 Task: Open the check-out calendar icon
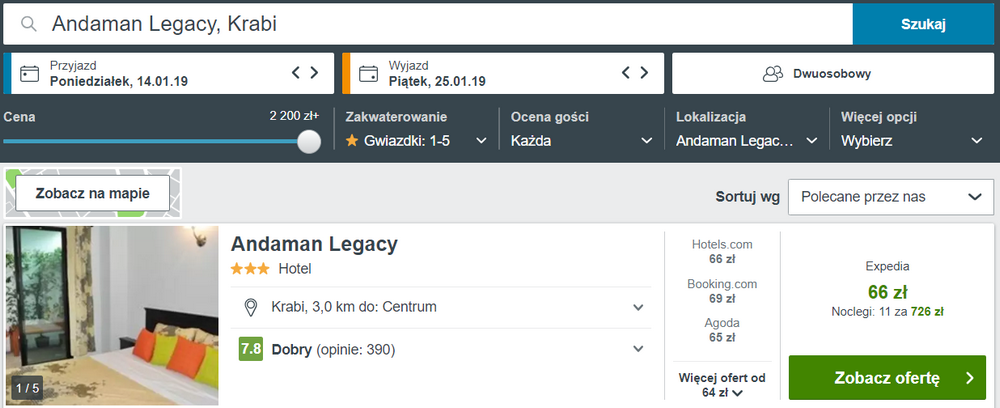click(369, 73)
